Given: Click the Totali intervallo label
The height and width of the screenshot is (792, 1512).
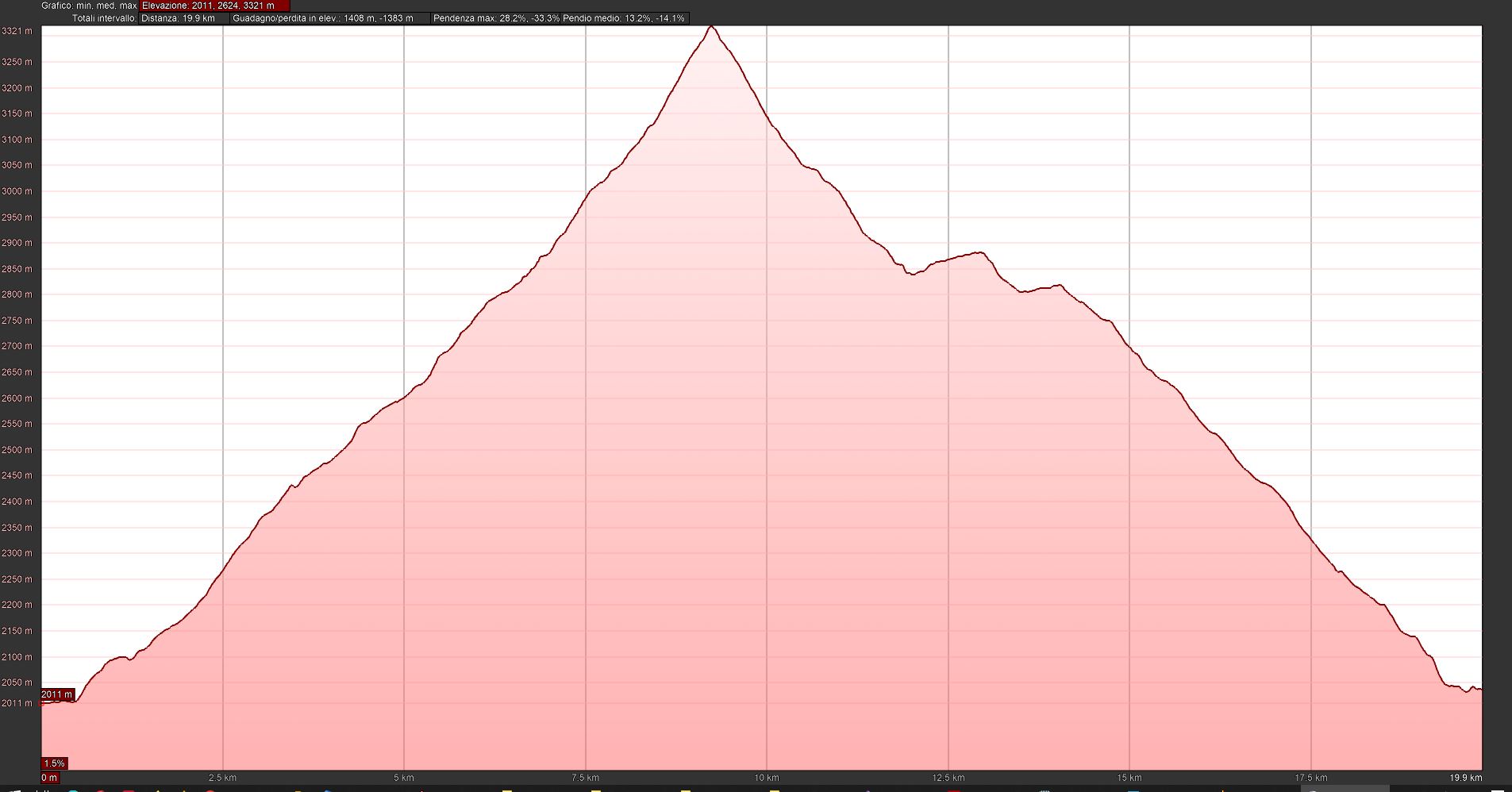Looking at the screenshot, I should (x=104, y=18).
